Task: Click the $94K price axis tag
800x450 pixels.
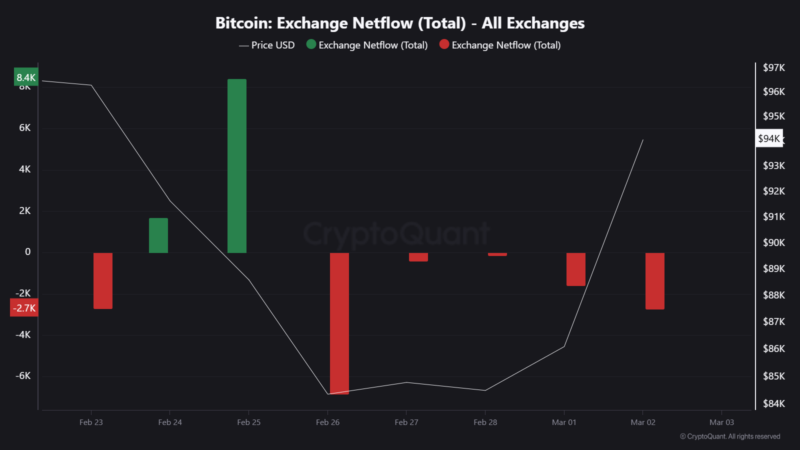Action: tap(769, 138)
